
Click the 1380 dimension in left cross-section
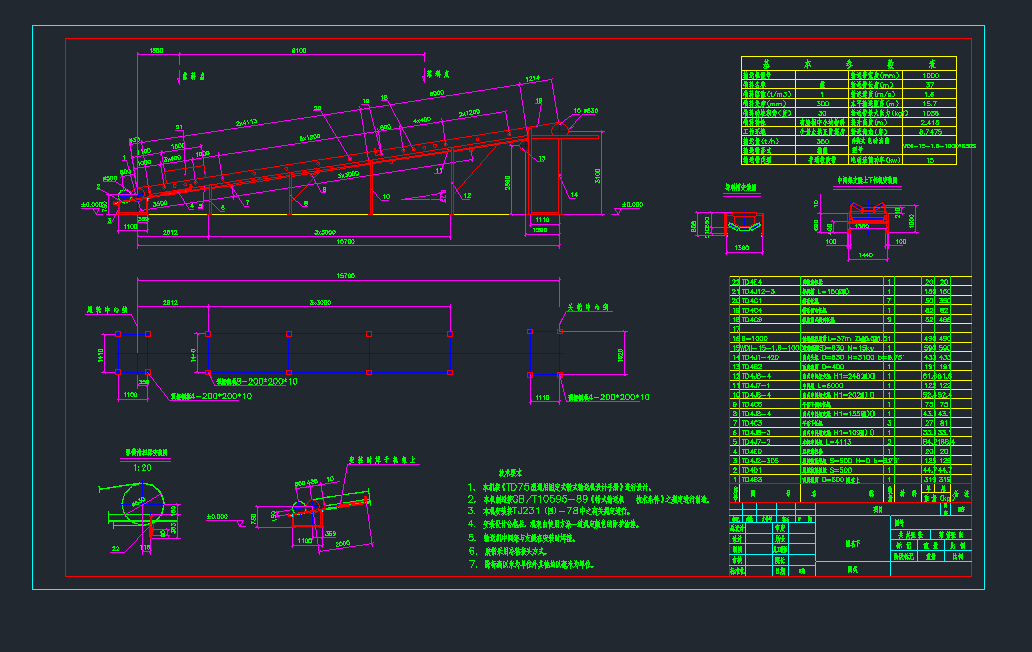[741, 246]
